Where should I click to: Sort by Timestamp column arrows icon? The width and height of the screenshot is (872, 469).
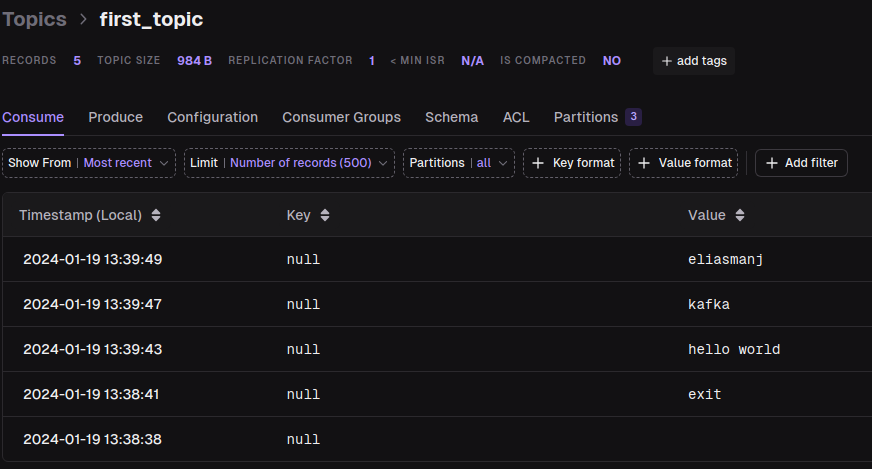point(156,215)
